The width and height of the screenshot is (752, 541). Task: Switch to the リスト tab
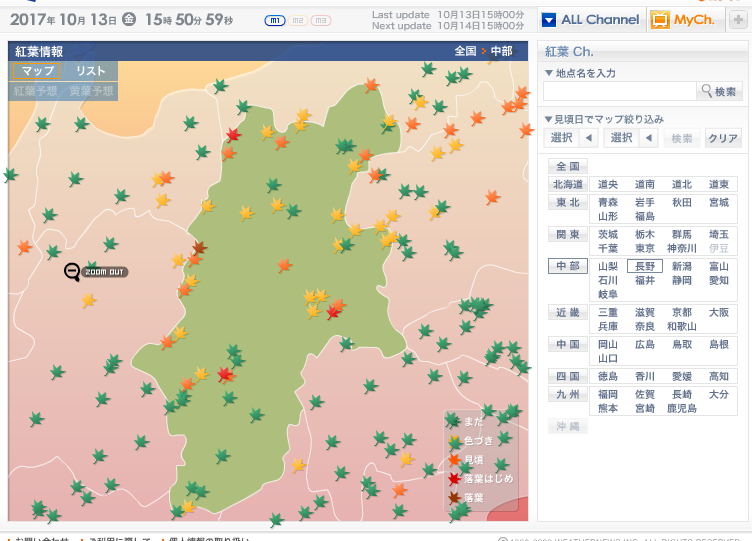point(91,71)
